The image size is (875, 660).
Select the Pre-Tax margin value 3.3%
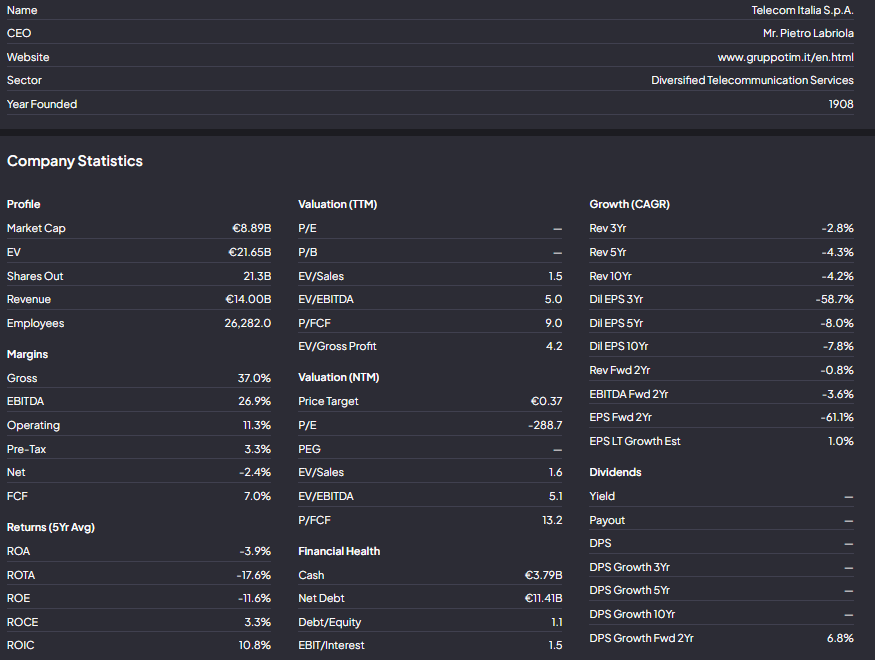(258, 449)
